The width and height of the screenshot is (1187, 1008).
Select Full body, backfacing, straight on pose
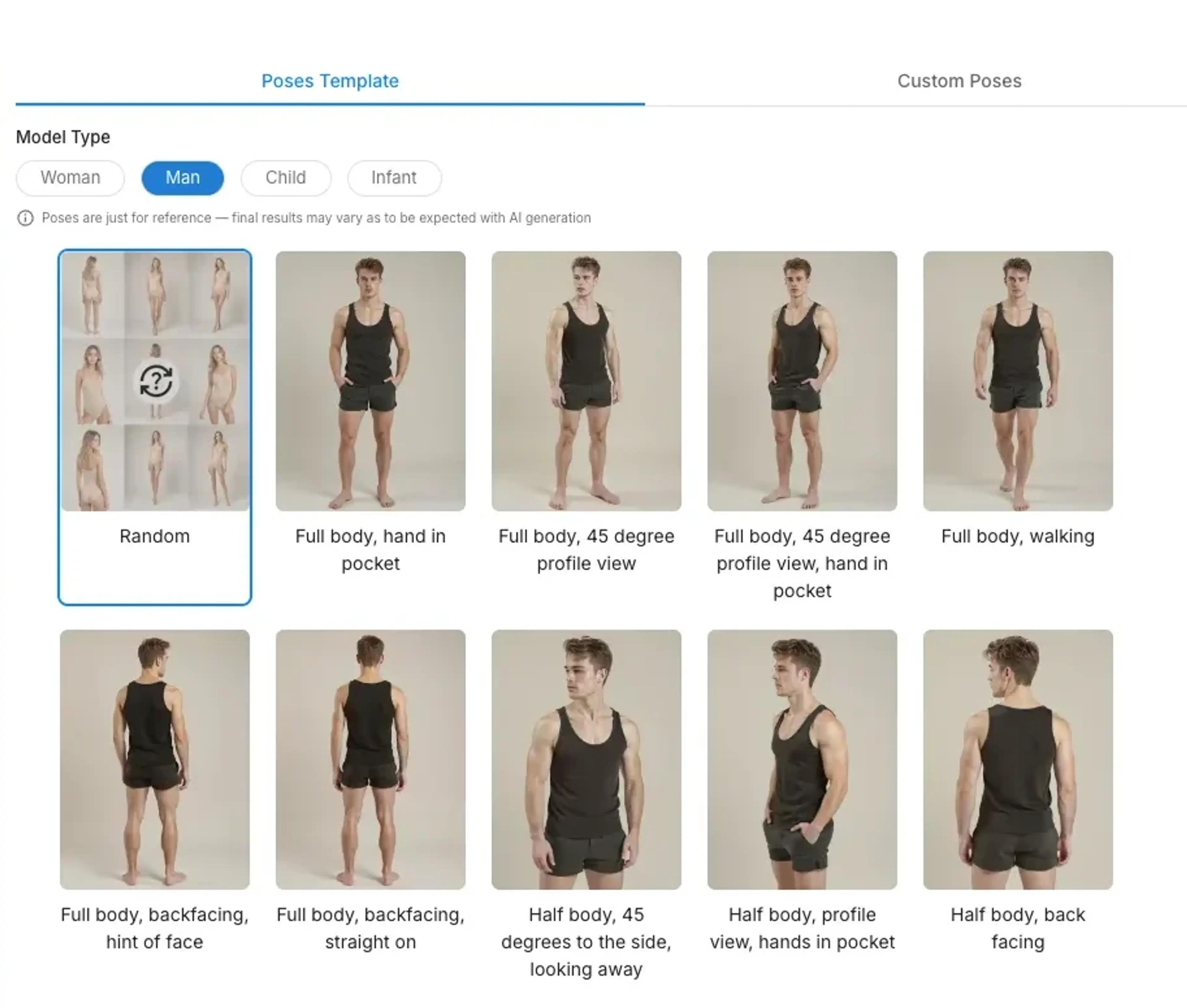[x=370, y=759]
